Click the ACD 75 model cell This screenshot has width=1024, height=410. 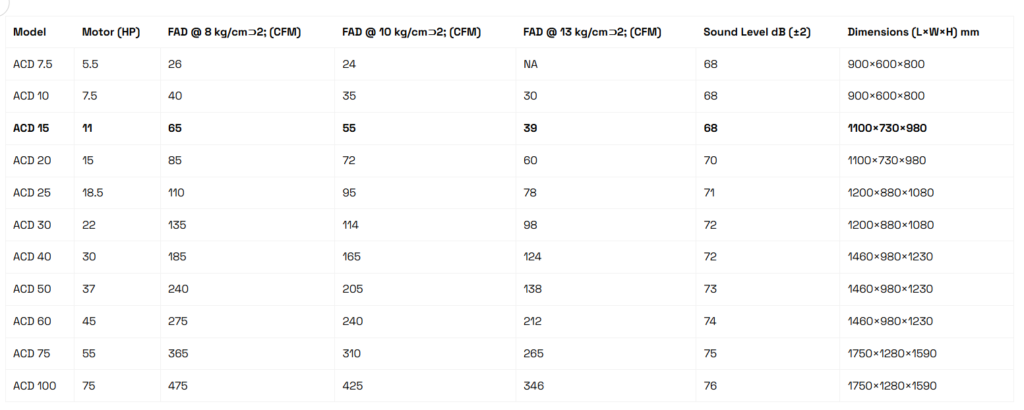pos(29,353)
